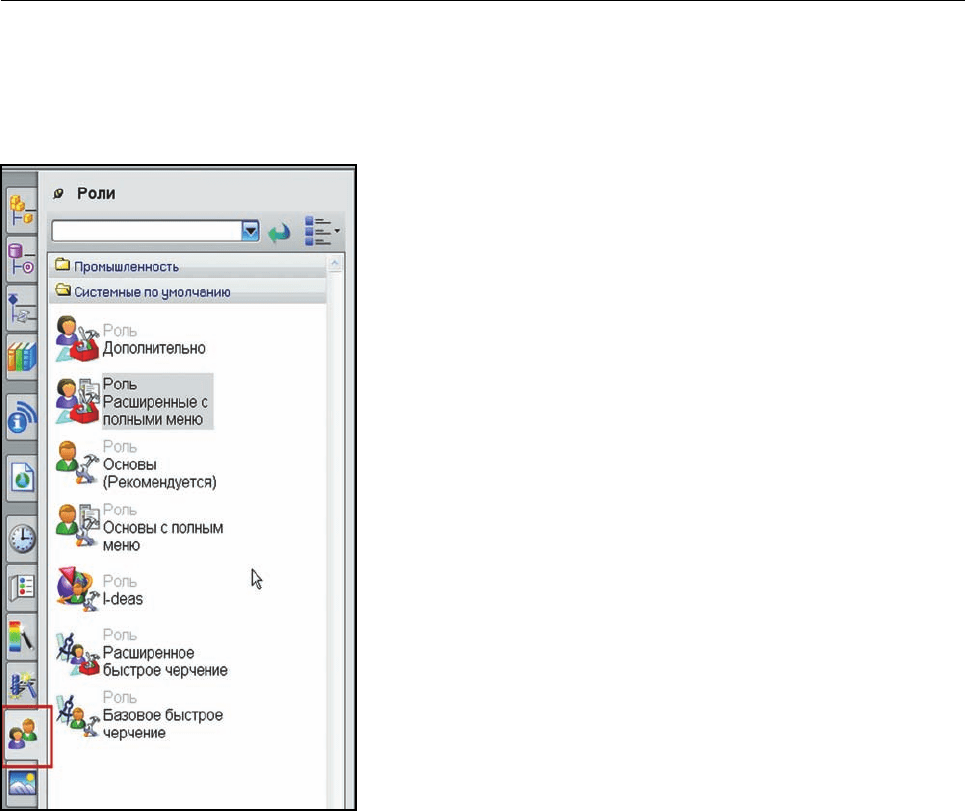Viewport: 965px width, 811px height.
Task: Click the Расширенные с полными меню label
Action: point(155,410)
